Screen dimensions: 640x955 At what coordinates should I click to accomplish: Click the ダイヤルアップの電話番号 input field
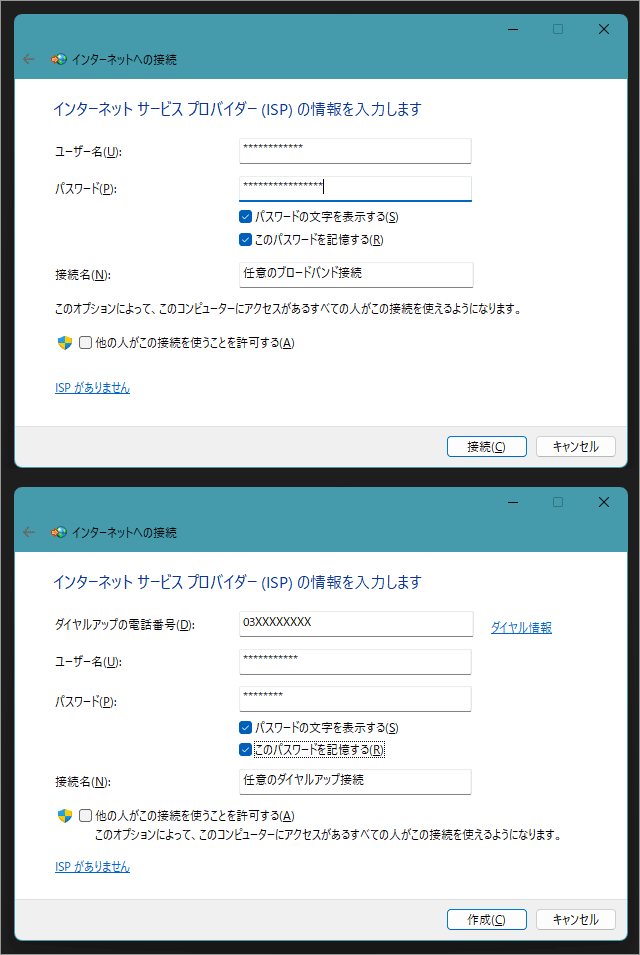(355, 623)
